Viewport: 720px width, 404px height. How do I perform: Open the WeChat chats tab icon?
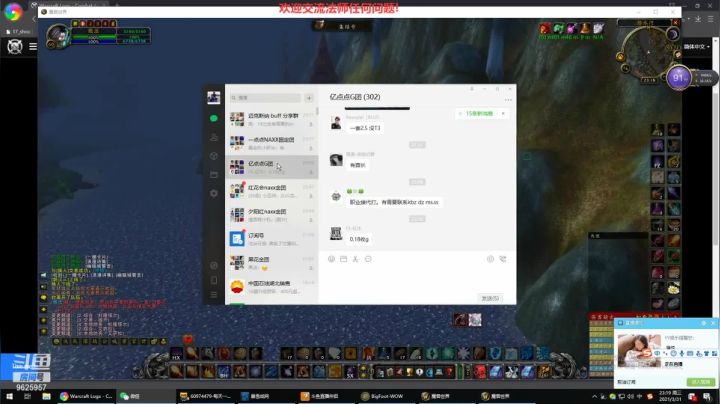[x=214, y=118]
